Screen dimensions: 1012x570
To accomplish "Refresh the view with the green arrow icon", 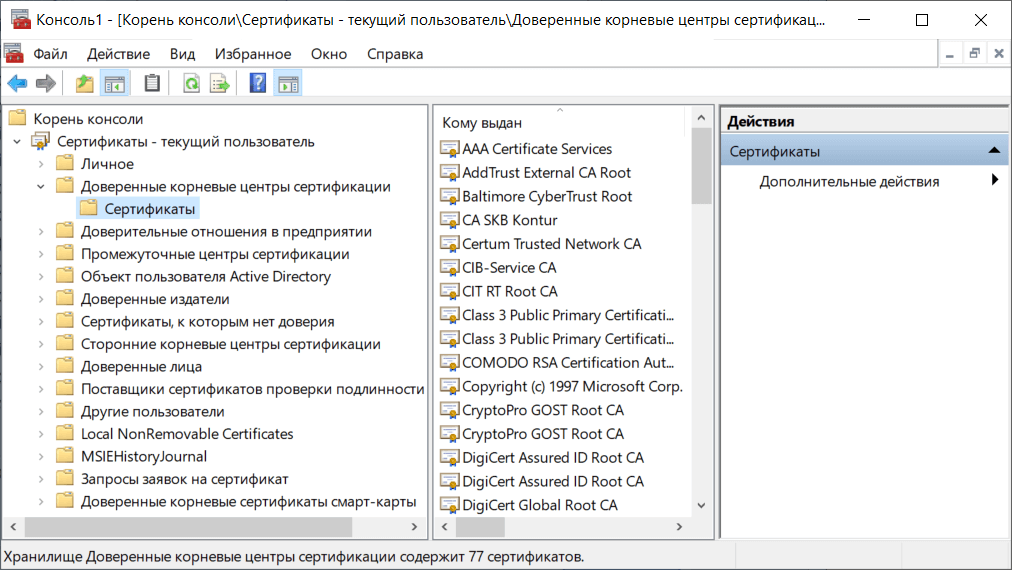I will [191, 84].
